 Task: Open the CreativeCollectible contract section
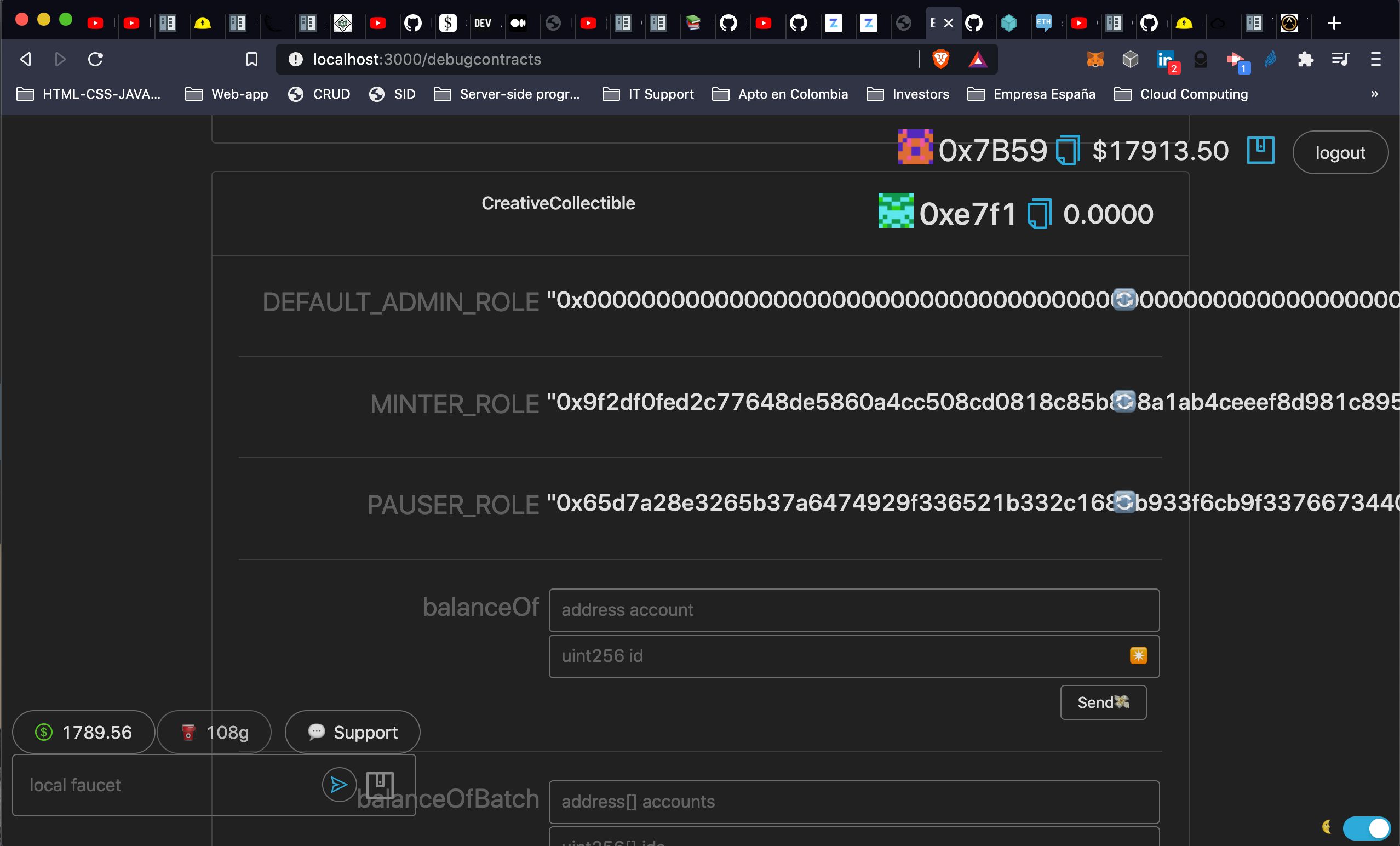557,203
